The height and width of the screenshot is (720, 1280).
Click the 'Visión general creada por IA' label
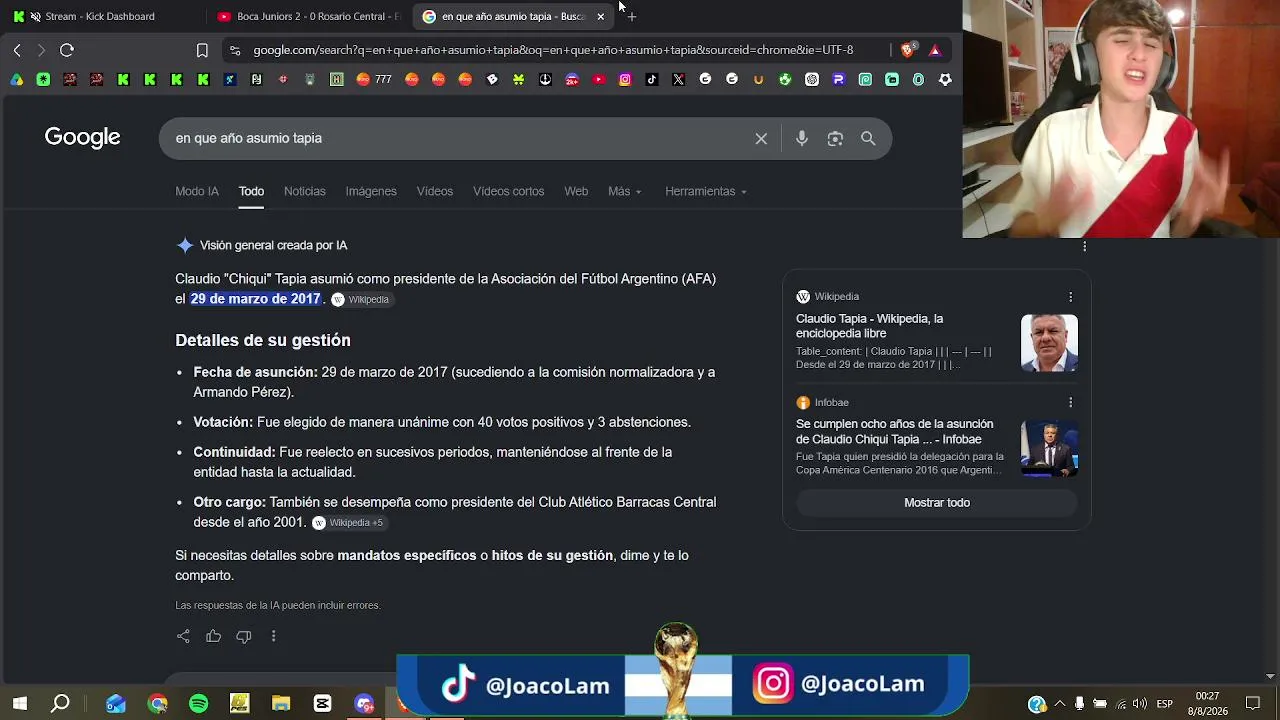[x=273, y=245]
